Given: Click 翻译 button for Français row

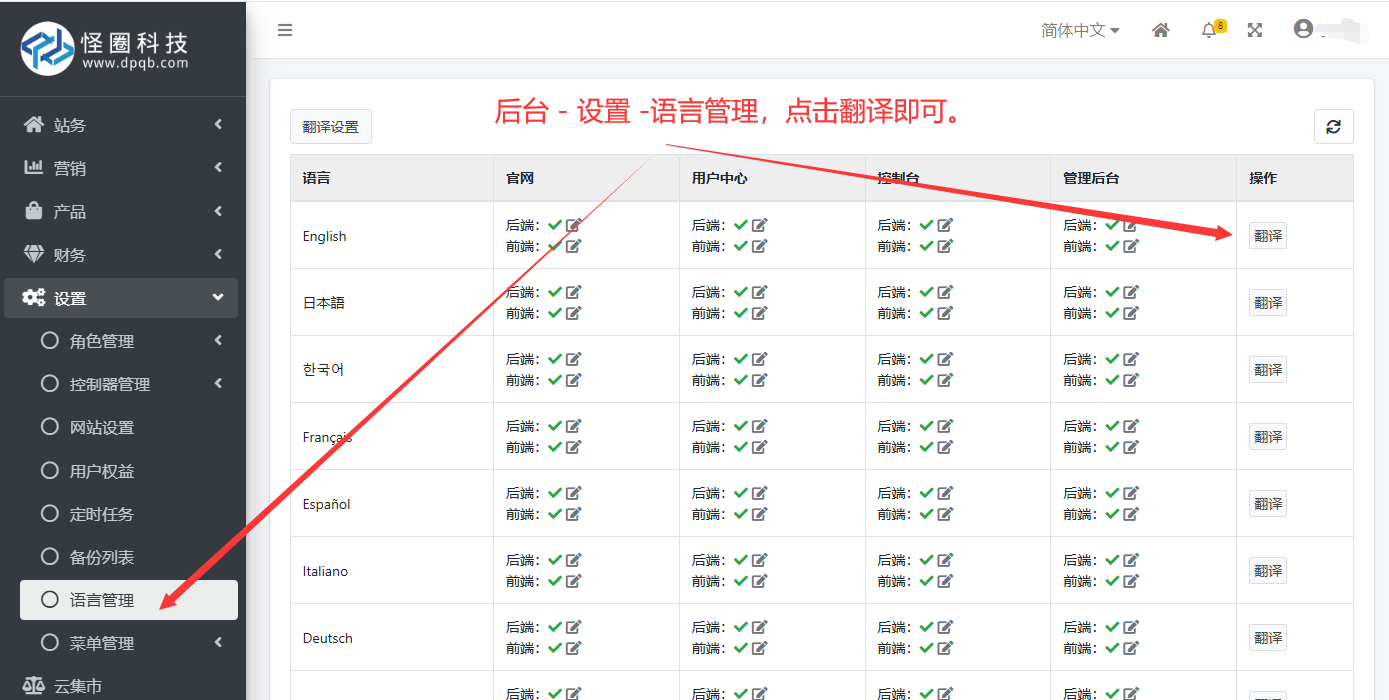Looking at the screenshot, I should [1267, 437].
